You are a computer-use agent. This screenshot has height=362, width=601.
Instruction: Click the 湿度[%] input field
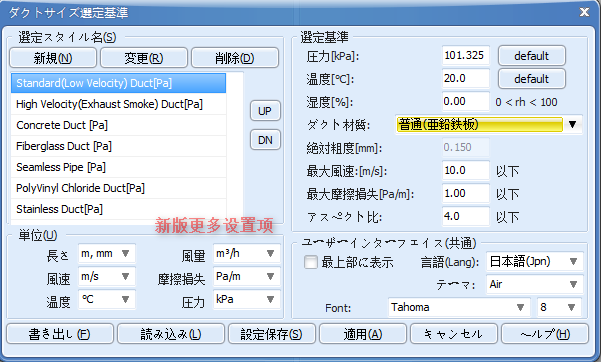tap(466, 102)
